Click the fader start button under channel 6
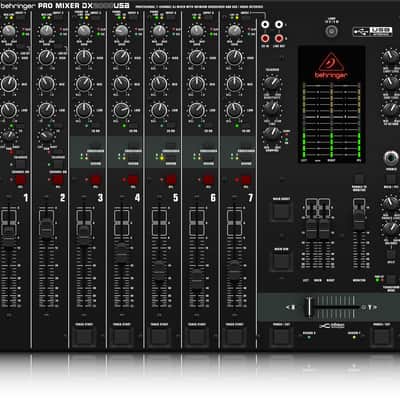The width and height of the screenshot is (400, 400). click(197, 336)
